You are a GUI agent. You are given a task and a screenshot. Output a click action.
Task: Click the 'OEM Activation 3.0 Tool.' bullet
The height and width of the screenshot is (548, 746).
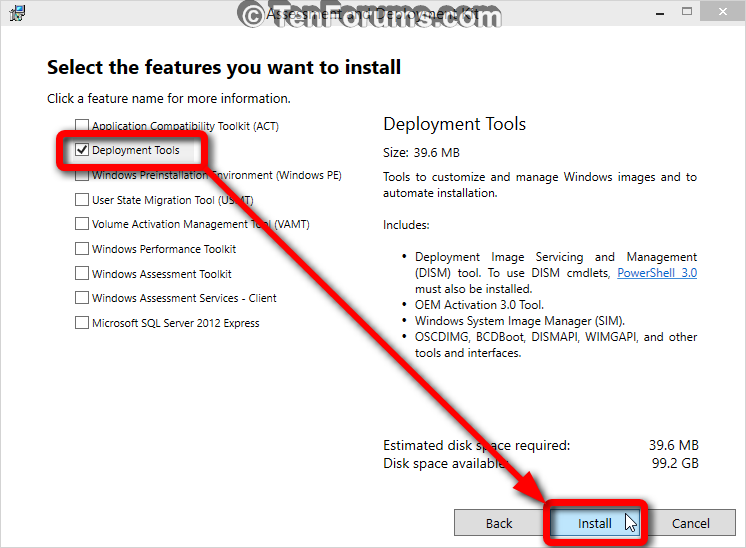point(479,305)
